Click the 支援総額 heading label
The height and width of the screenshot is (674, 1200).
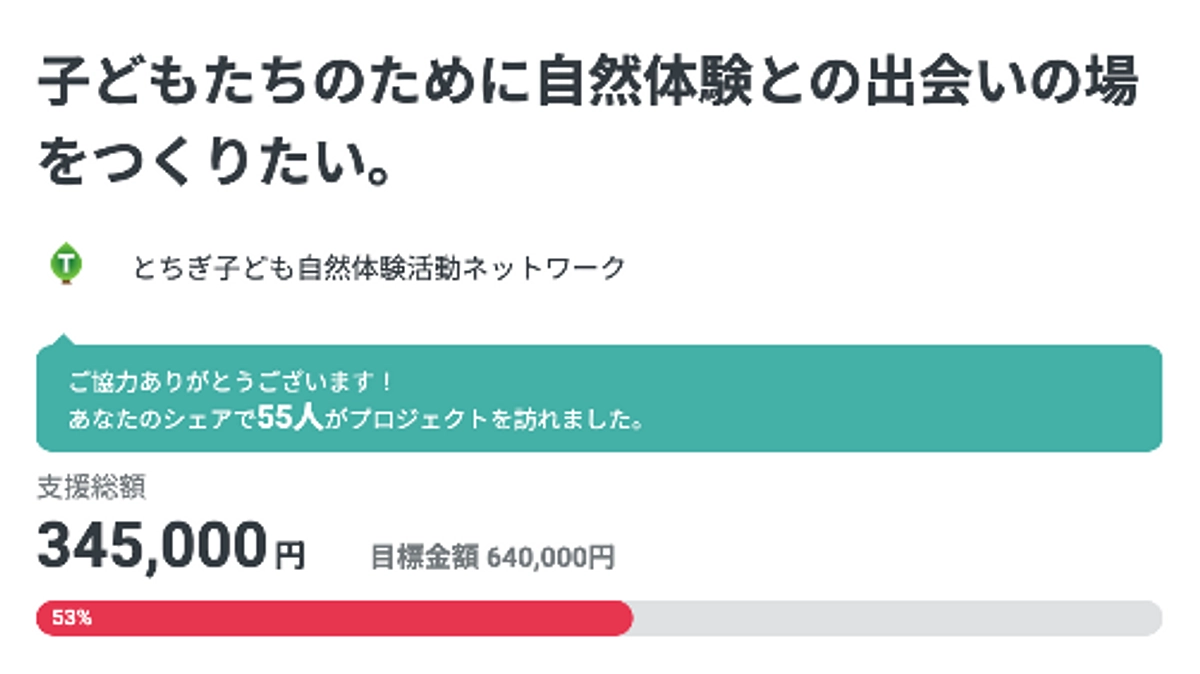[x=92, y=487]
